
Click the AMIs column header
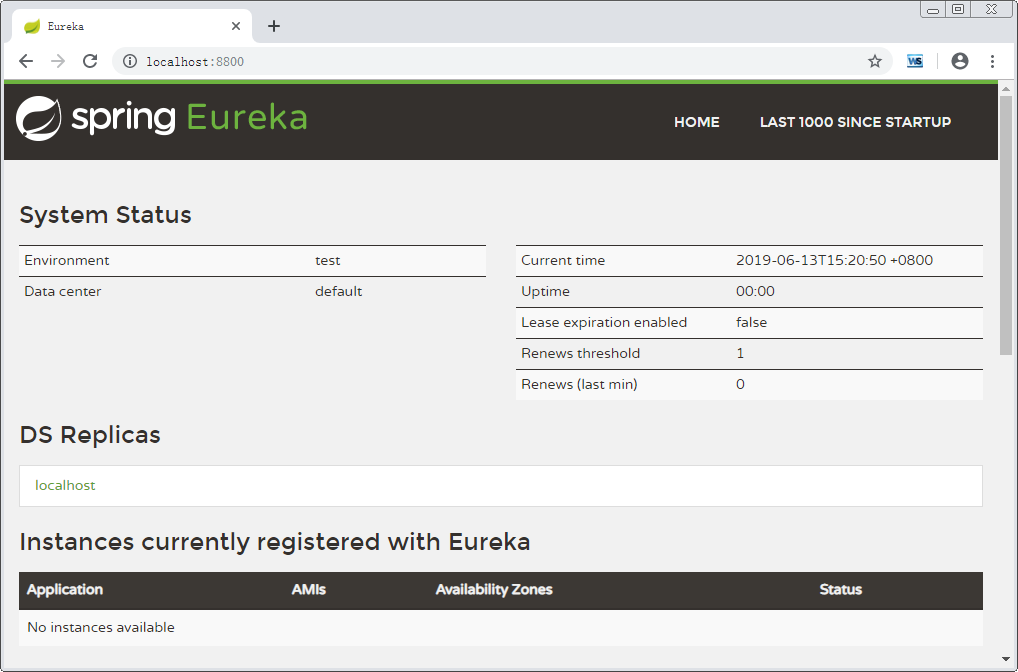tap(308, 590)
